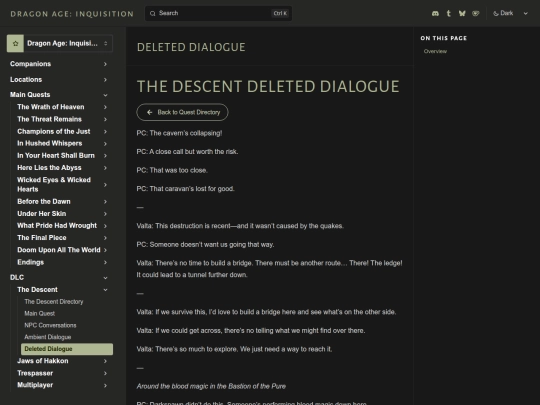
Task: Open The Final Piece quest
Action: point(42,238)
